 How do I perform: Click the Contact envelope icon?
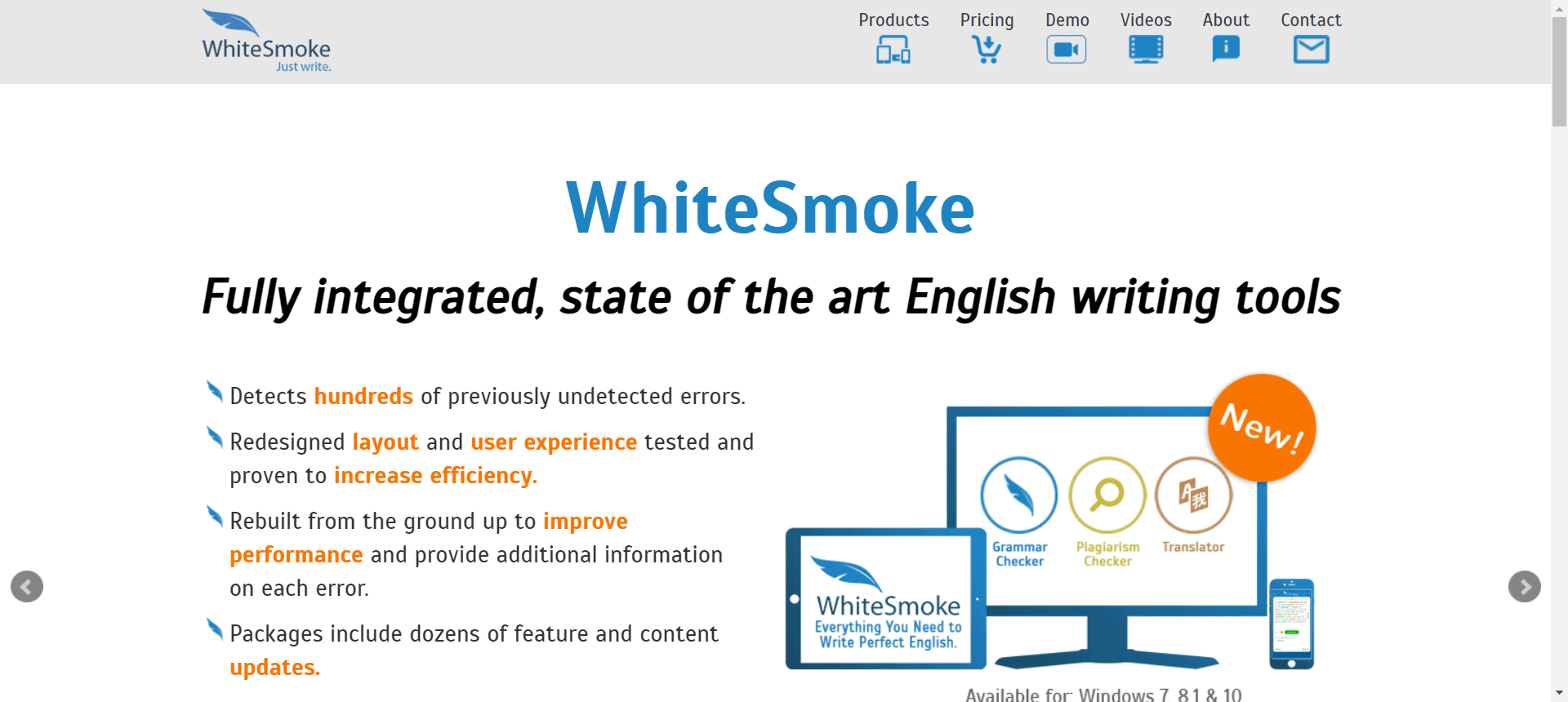coord(1312,50)
